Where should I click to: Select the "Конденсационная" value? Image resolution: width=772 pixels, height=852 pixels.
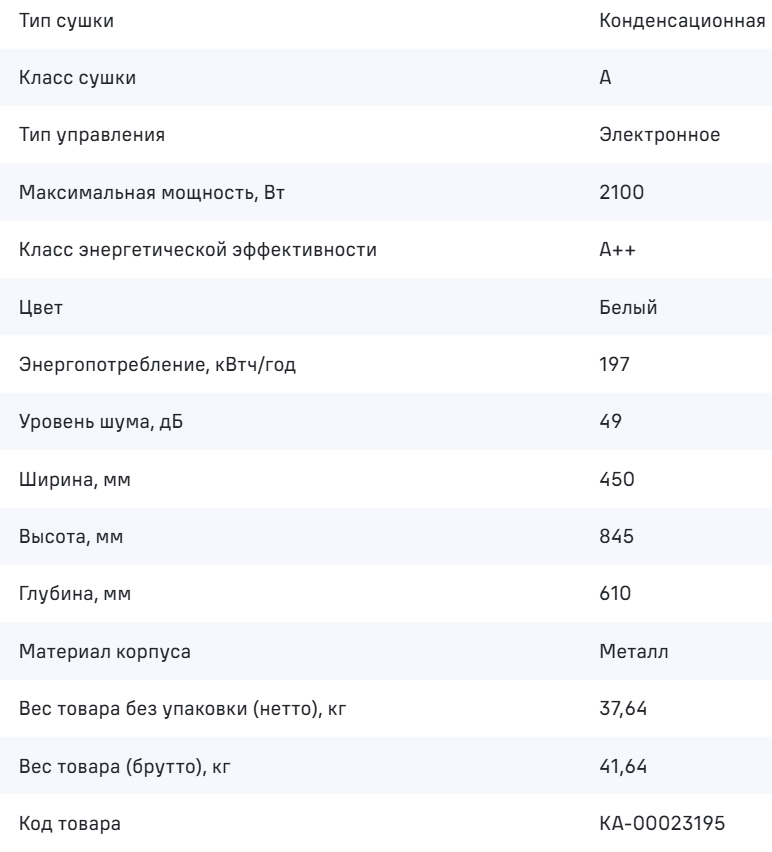pyautogui.click(x=683, y=21)
